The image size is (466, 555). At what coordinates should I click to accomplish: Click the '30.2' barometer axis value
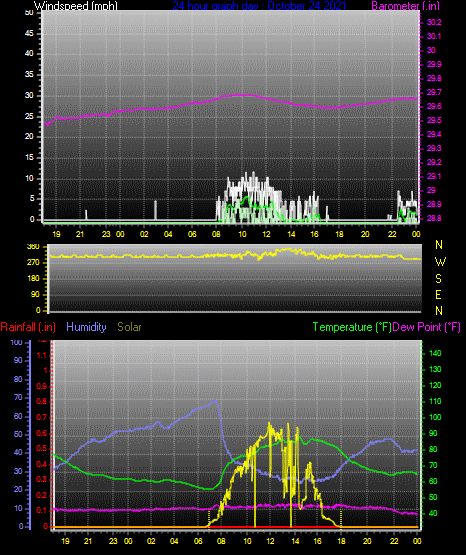pyautogui.click(x=434, y=22)
